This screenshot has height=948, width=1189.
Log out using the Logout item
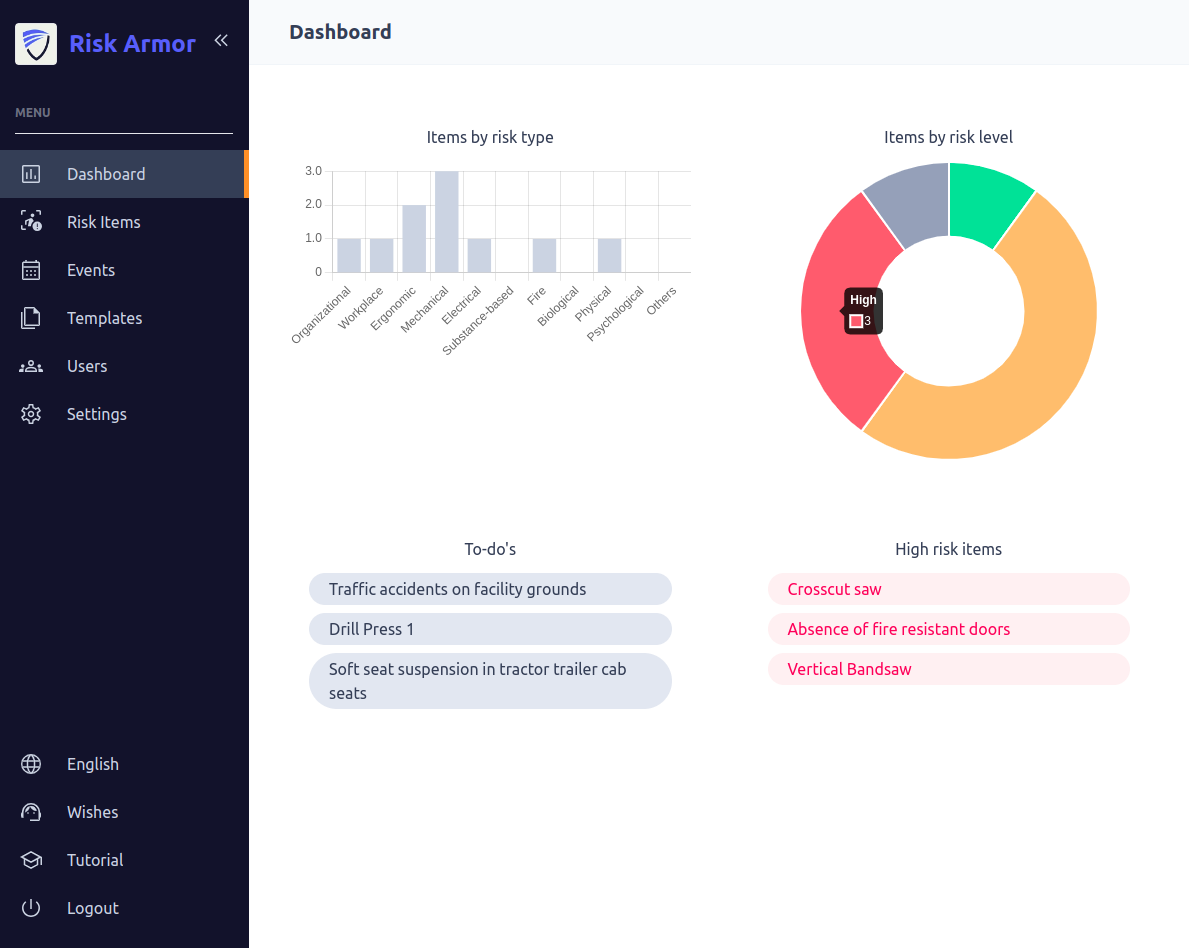coord(92,908)
